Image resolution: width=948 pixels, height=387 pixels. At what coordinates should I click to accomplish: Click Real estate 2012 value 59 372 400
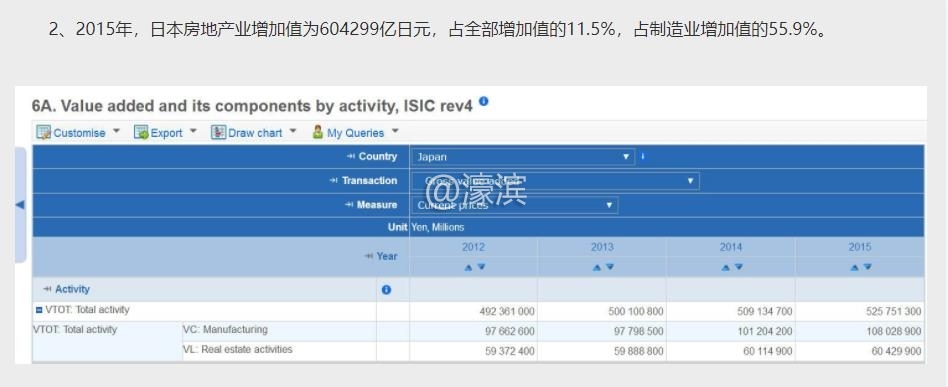[510, 351]
